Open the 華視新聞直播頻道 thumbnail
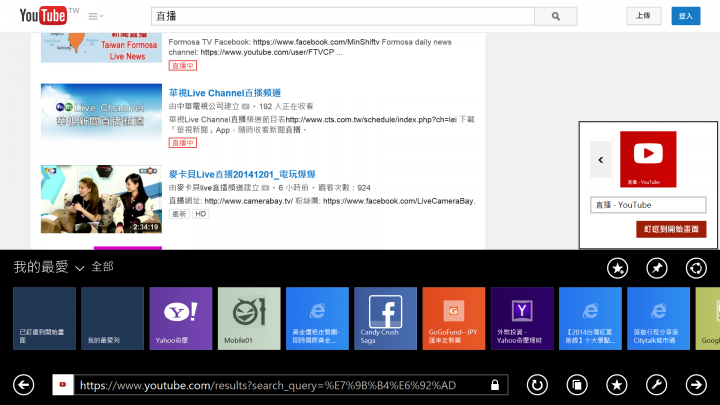720x405 pixels. click(x=101, y=117)
